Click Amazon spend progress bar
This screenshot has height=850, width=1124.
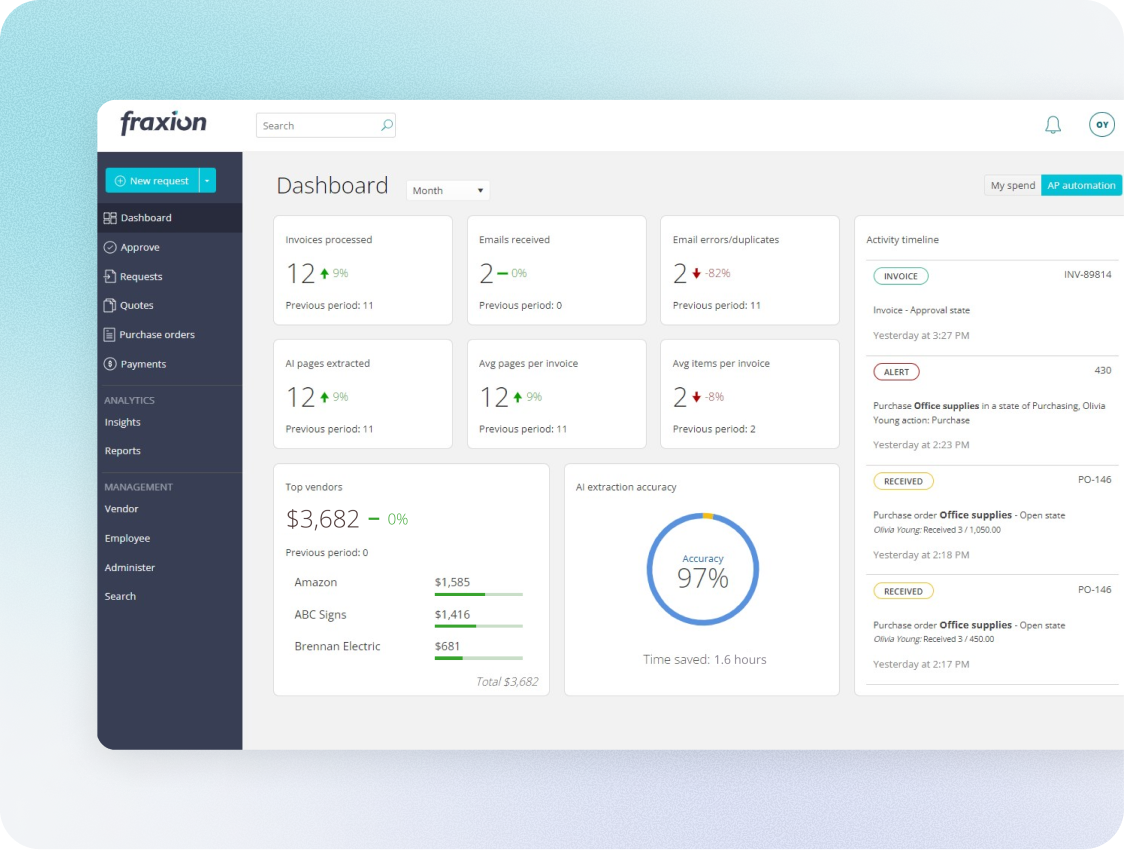pyautogui.click(x=479, y=594)
